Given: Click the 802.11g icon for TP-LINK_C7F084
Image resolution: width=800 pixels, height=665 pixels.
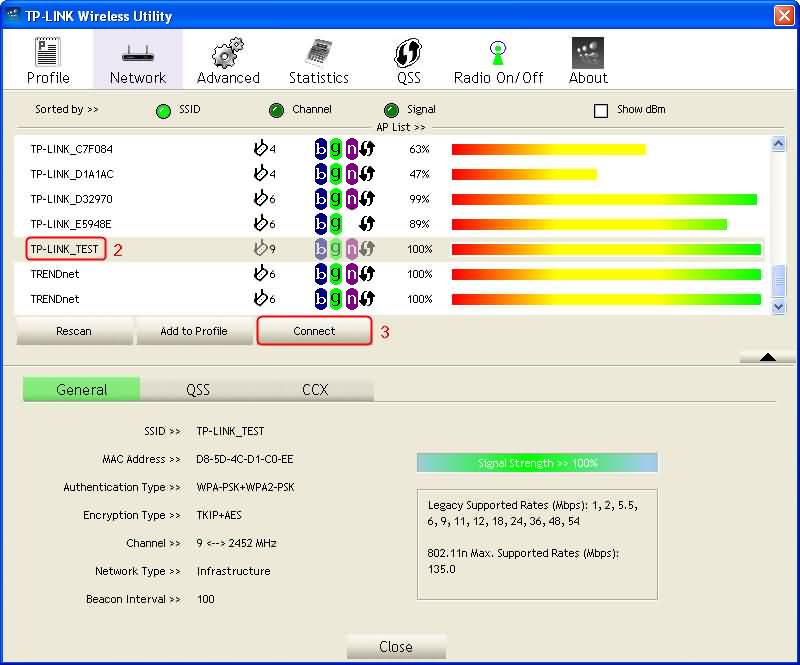Looking at the screenshot, I should 335,149.
